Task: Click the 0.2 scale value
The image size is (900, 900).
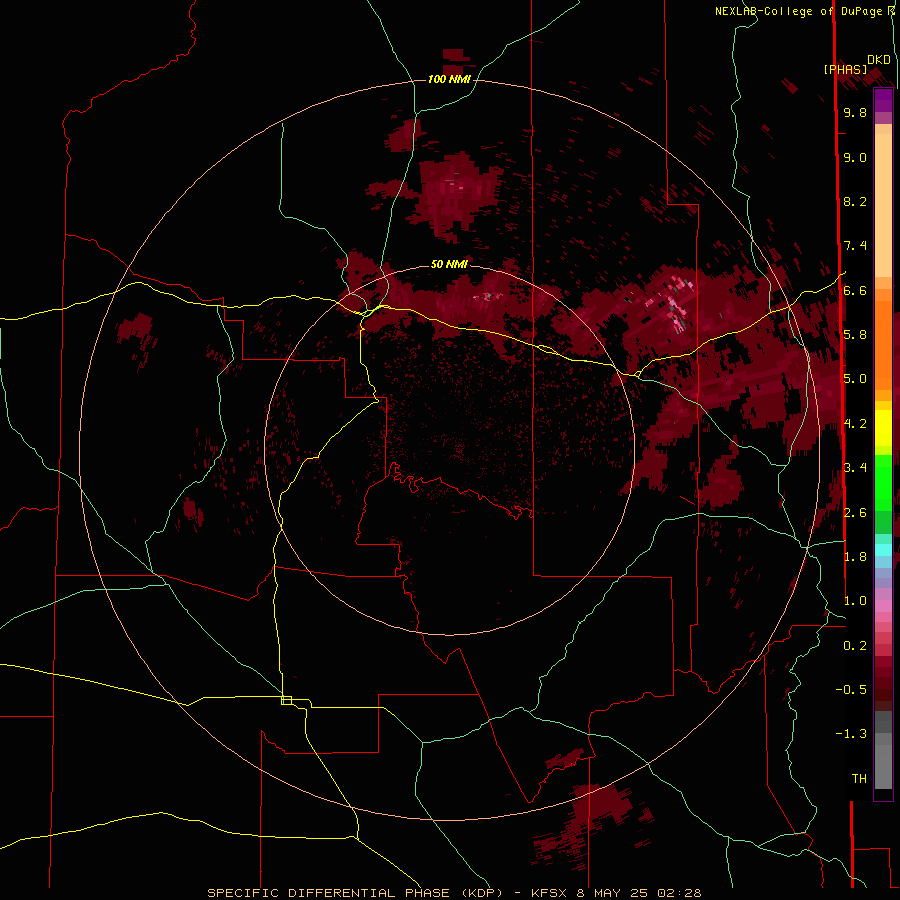Action: coord(855,646)
